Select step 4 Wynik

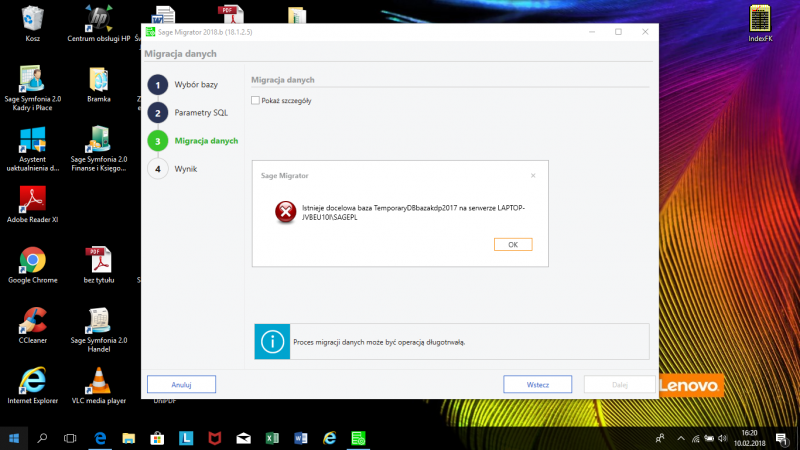(x=172, y=169)
